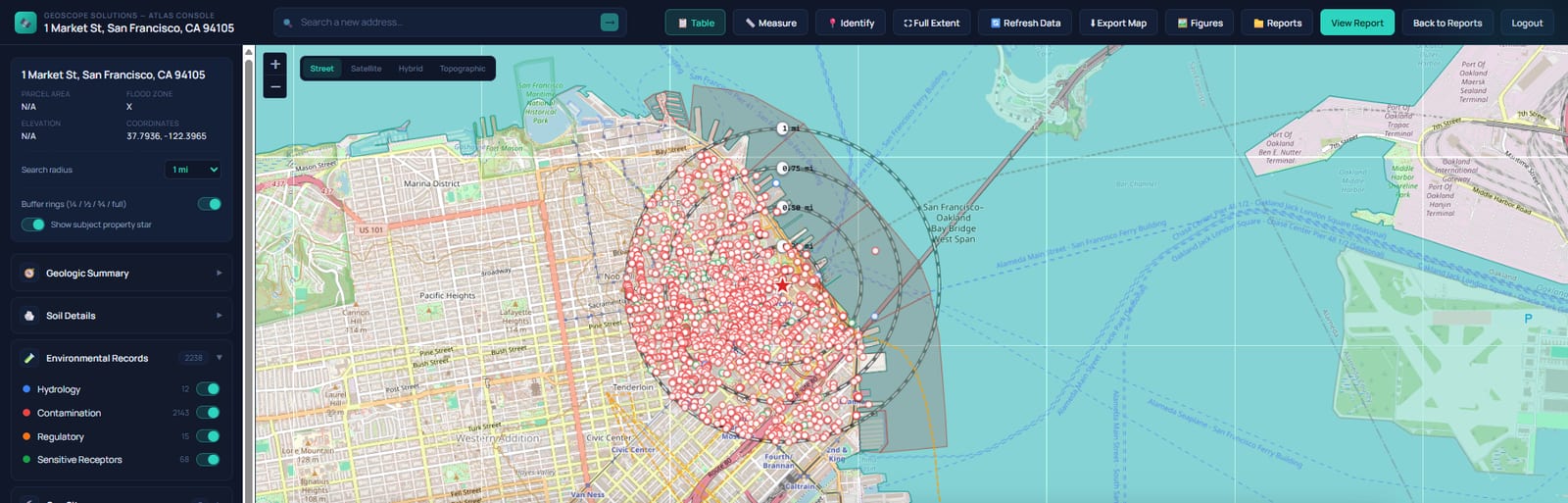Disable the Hydrology layer toggle
1568x503 pixels.
[x=208, y=389]
